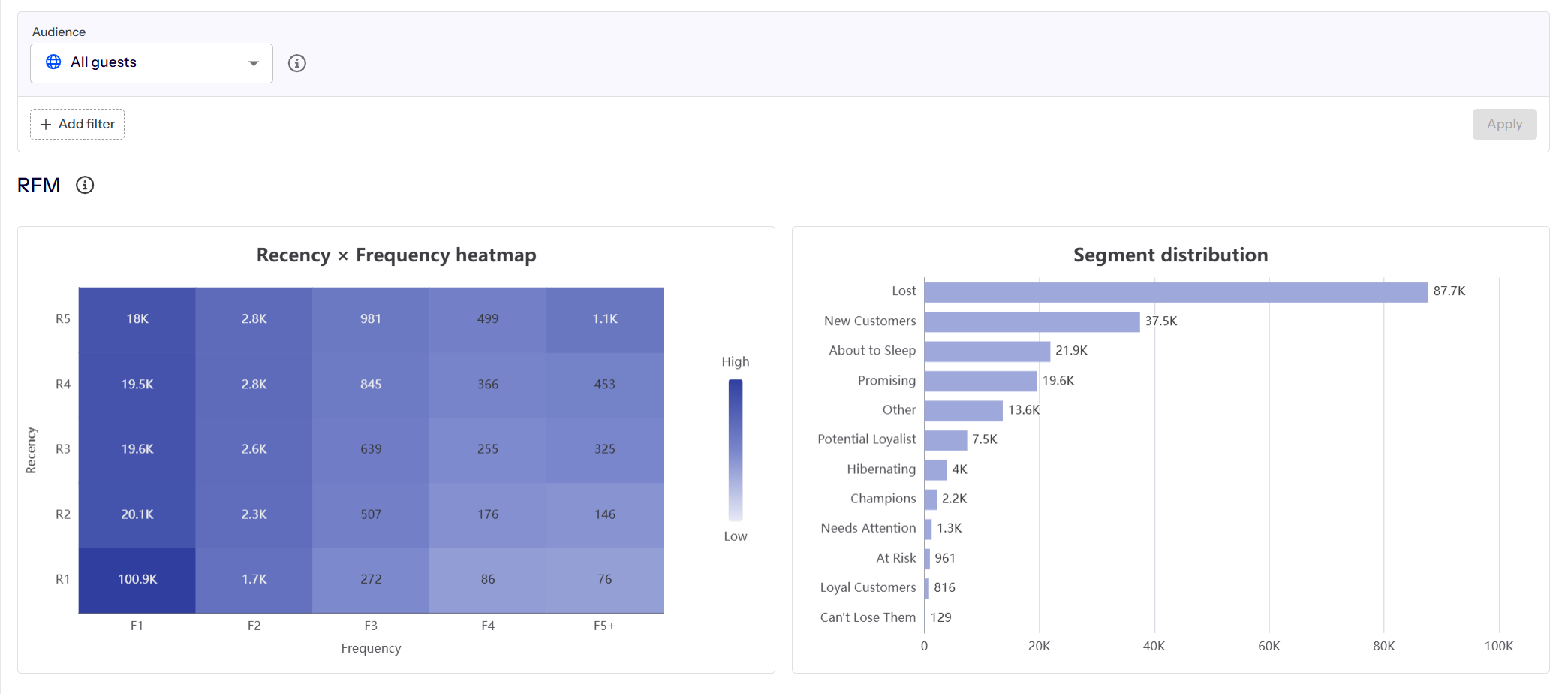Click the Champions segment label
The width and height of the screenshot is (1568, 694).
point(883,499)
